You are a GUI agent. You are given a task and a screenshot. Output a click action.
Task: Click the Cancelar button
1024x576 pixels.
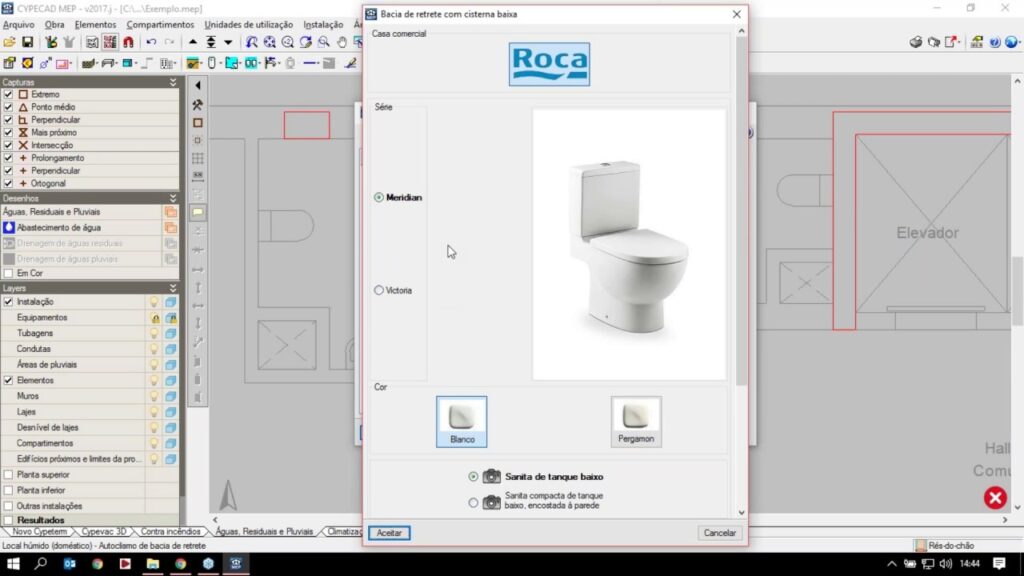[x=720, y=533]
